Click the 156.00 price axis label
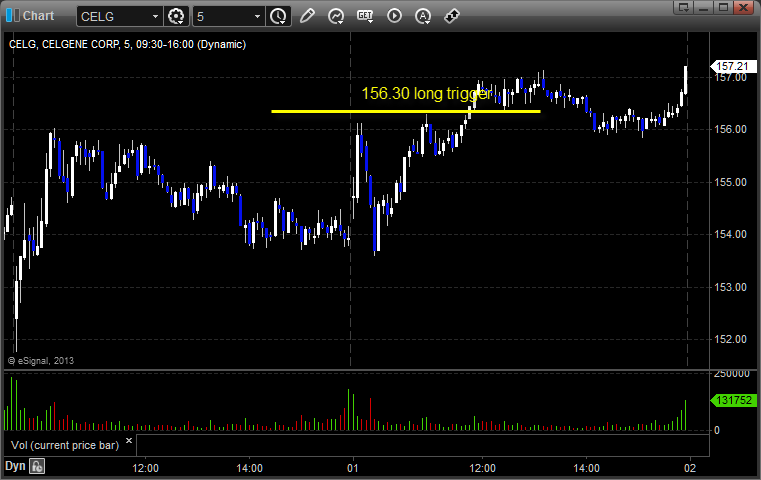Viewport: 761px width, 480px height. pyautogui.click(x=730, y=129)
